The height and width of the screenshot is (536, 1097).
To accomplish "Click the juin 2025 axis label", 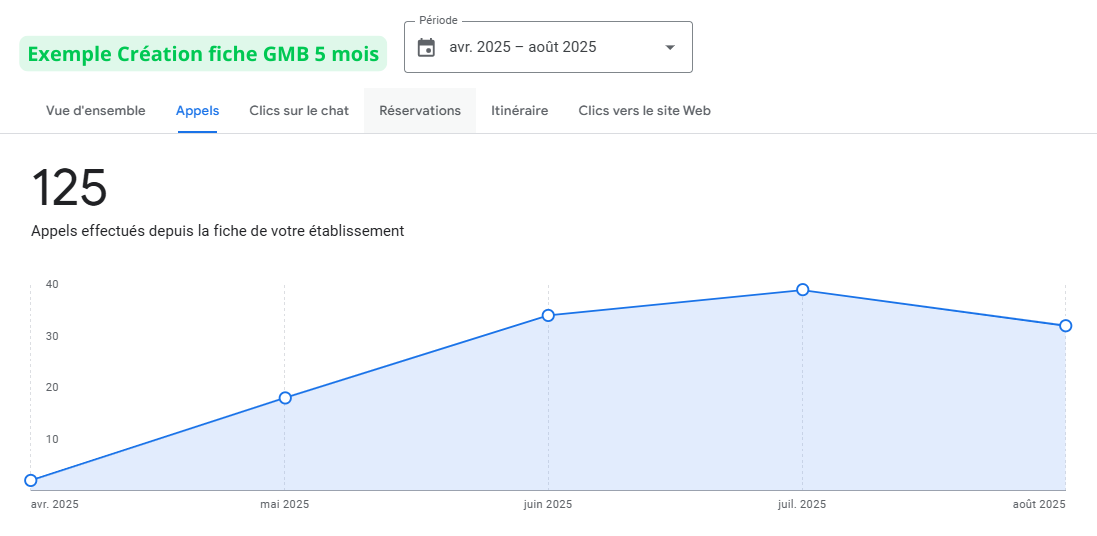I will (x=548, y=505).
